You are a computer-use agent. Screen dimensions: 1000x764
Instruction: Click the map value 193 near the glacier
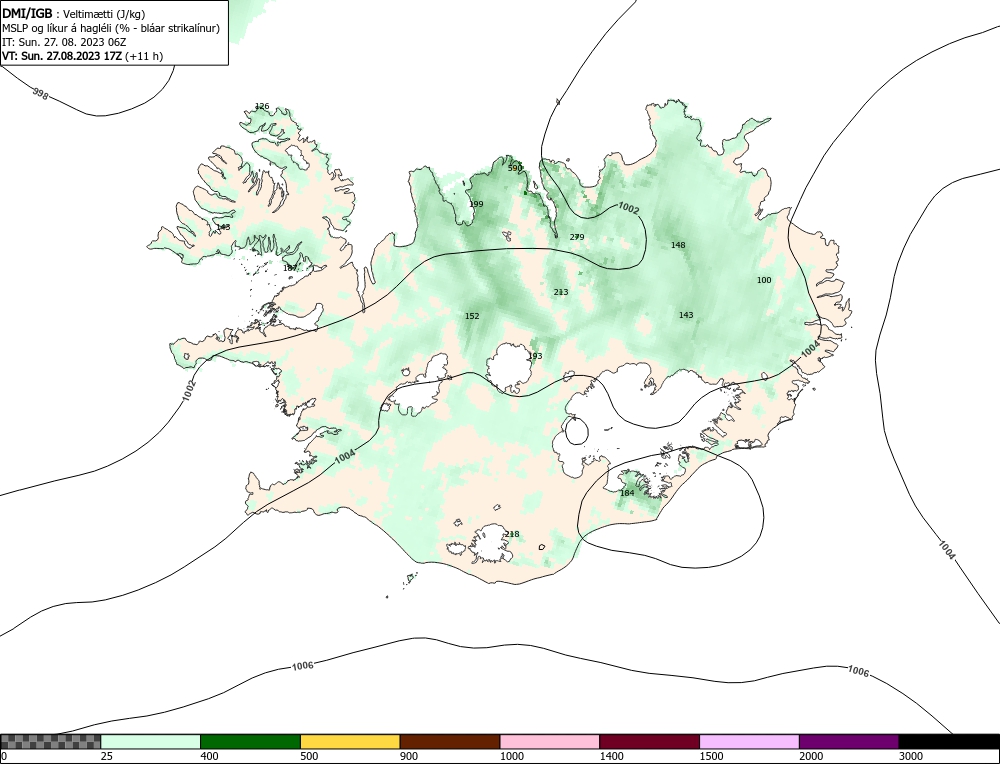(x=535, y=356)
